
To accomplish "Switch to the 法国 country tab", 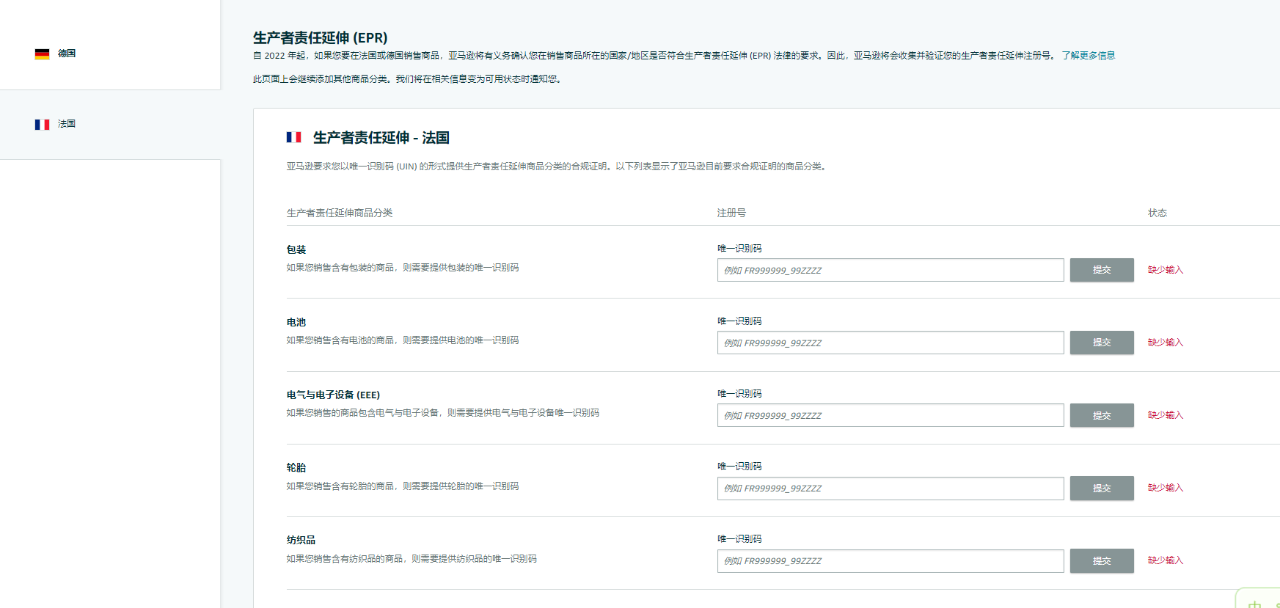I will pos(67,124).
